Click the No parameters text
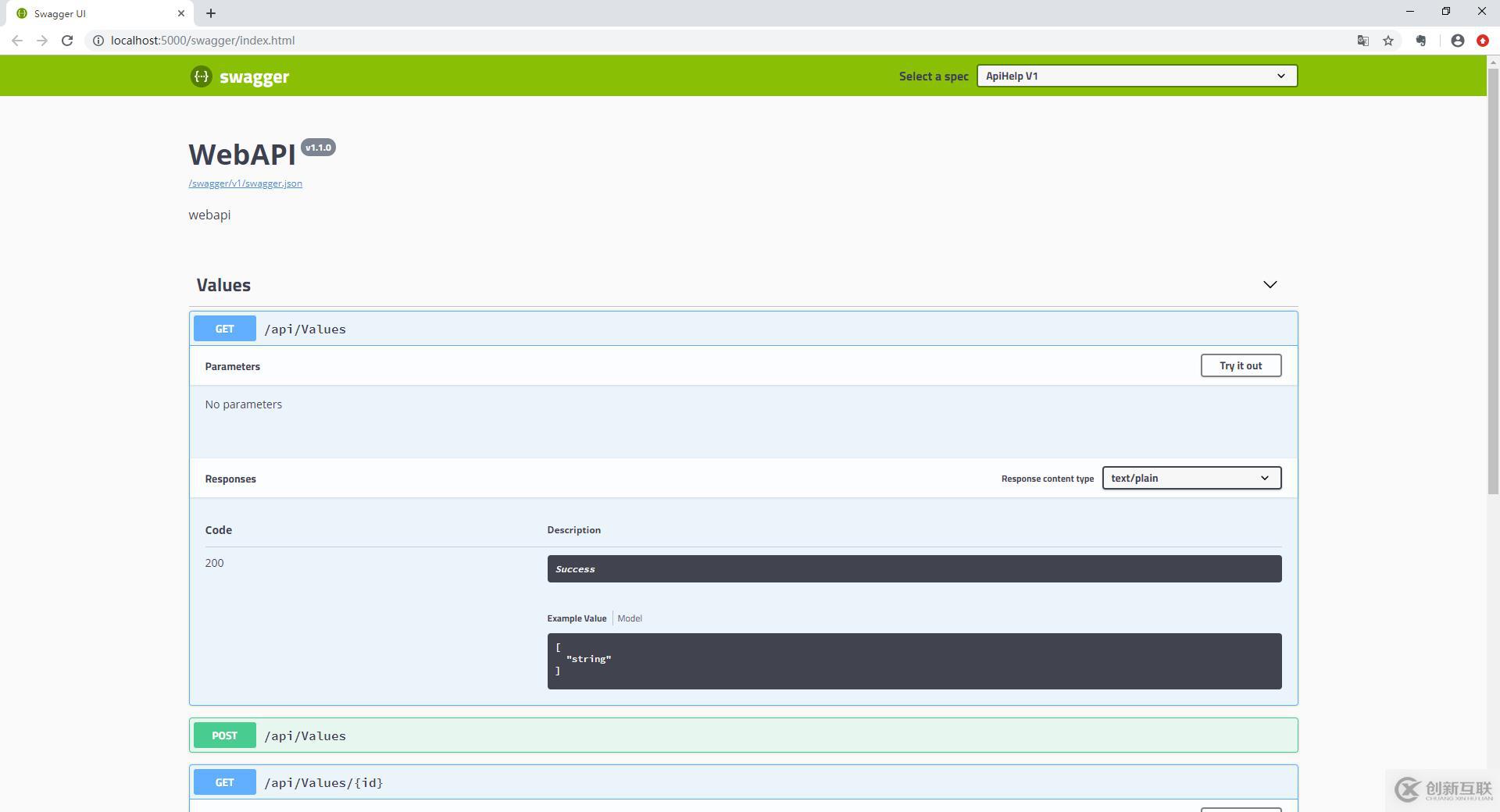This screenshot has height=812, width=1500. (x=244, y=404)
